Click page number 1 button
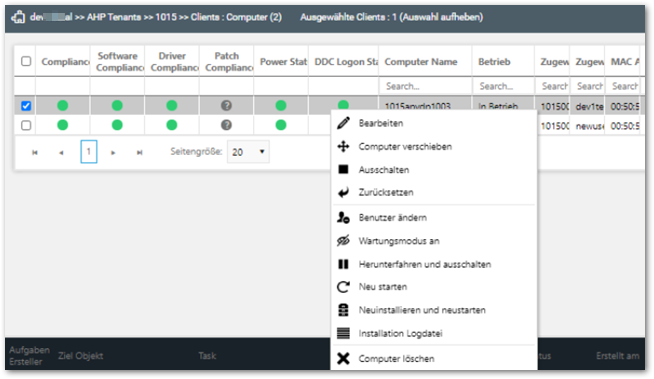Screen dimensions: 654x379 pos(88,152)
